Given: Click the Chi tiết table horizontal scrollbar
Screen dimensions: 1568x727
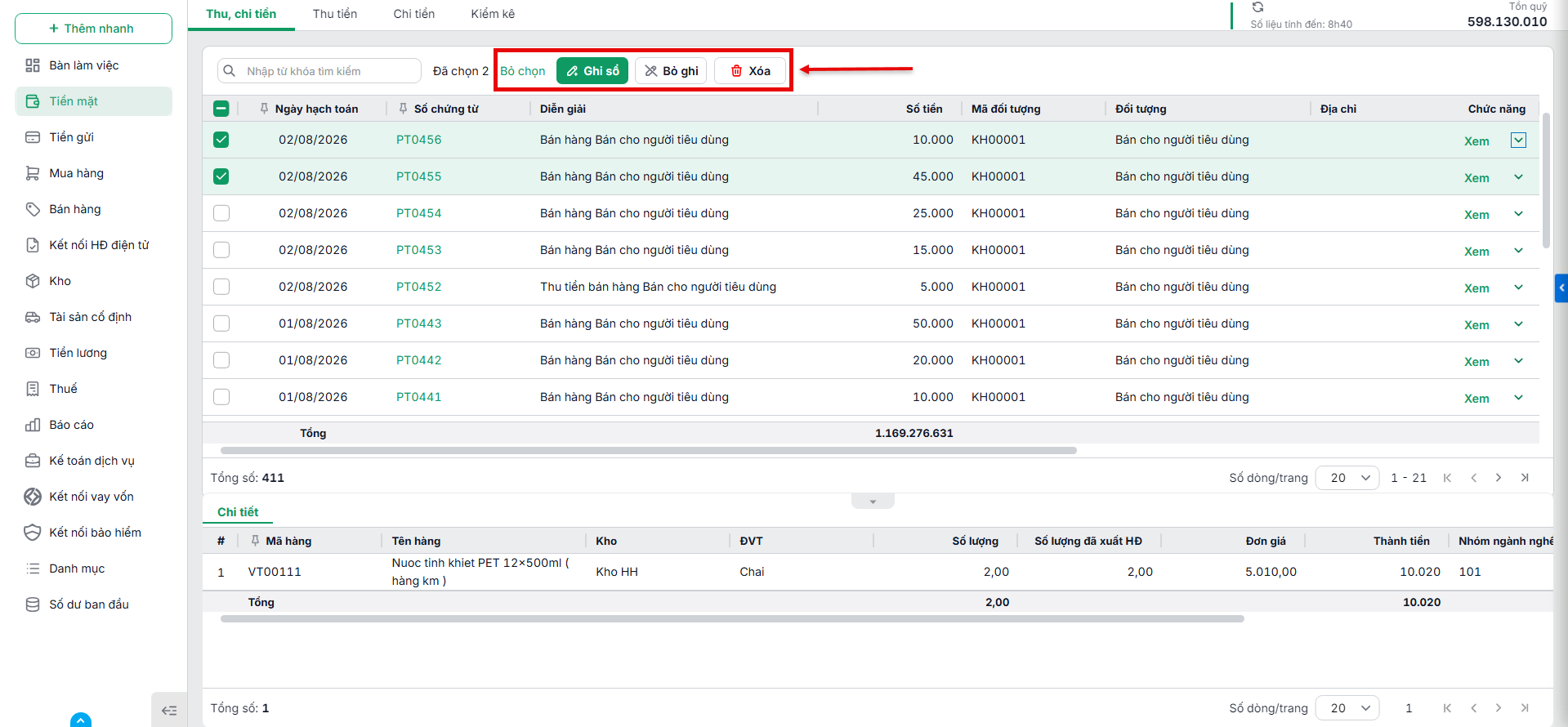Looking at the screenshot, I should coord(732,619).
